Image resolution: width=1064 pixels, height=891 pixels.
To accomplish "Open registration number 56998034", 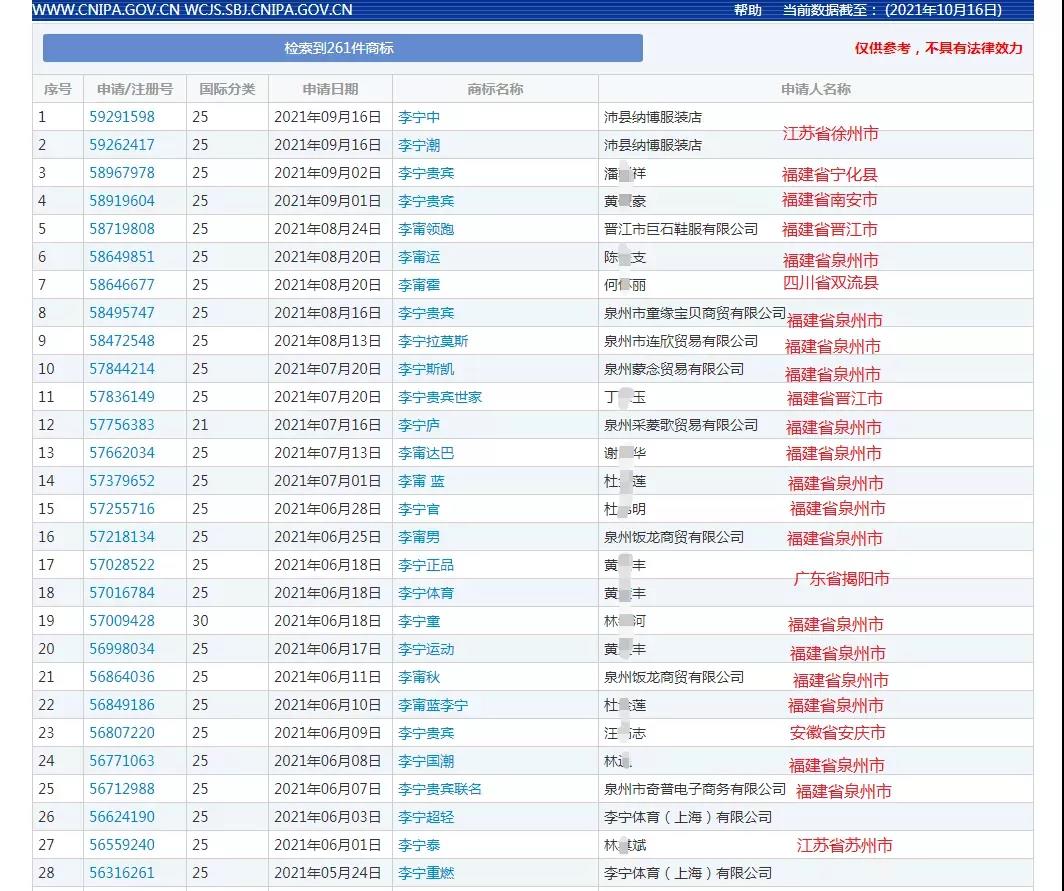I will 122,649.
